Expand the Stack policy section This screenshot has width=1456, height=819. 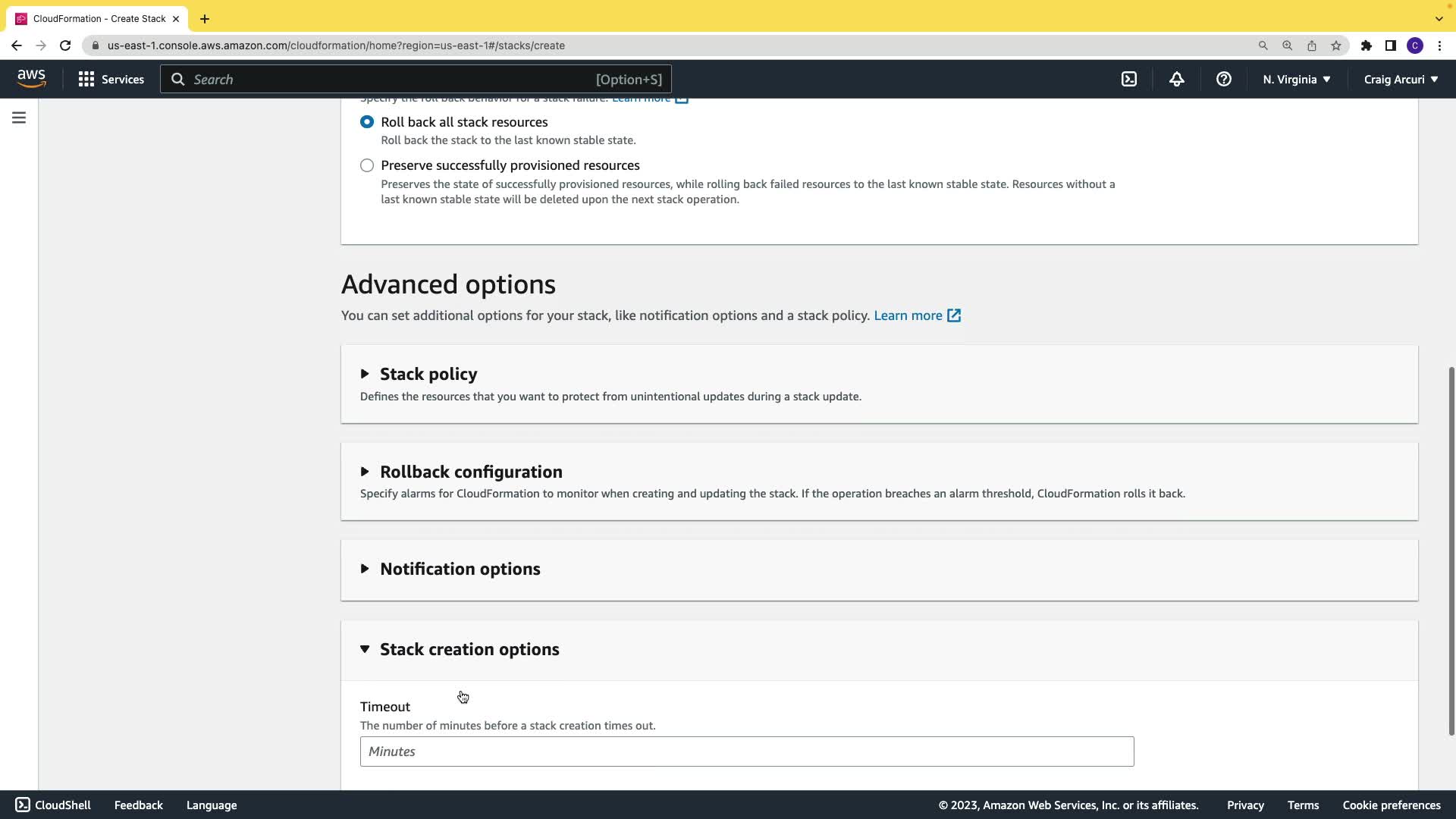(428, 374)
